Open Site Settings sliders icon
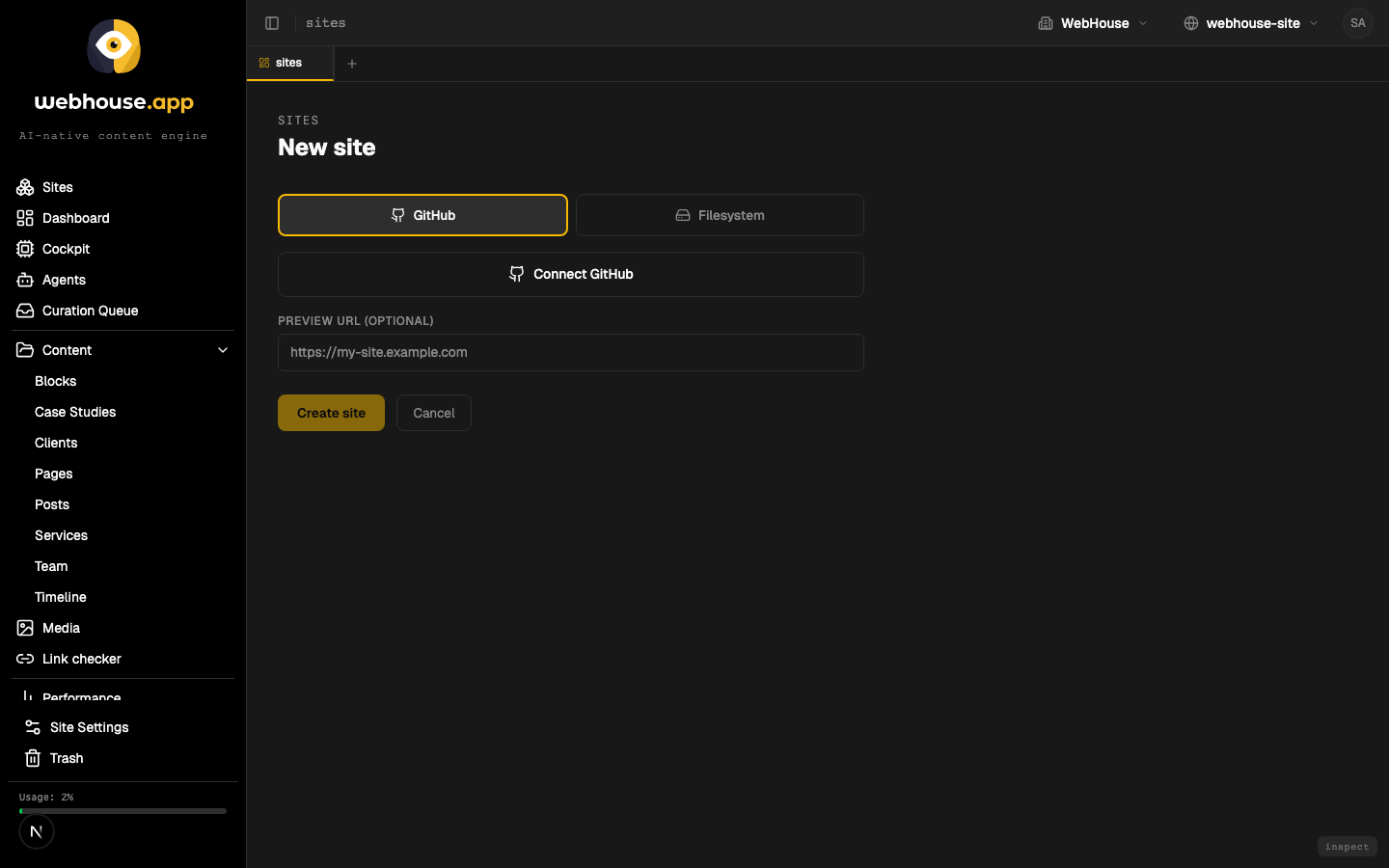1389x868 pixels. [x=33, y=727]
